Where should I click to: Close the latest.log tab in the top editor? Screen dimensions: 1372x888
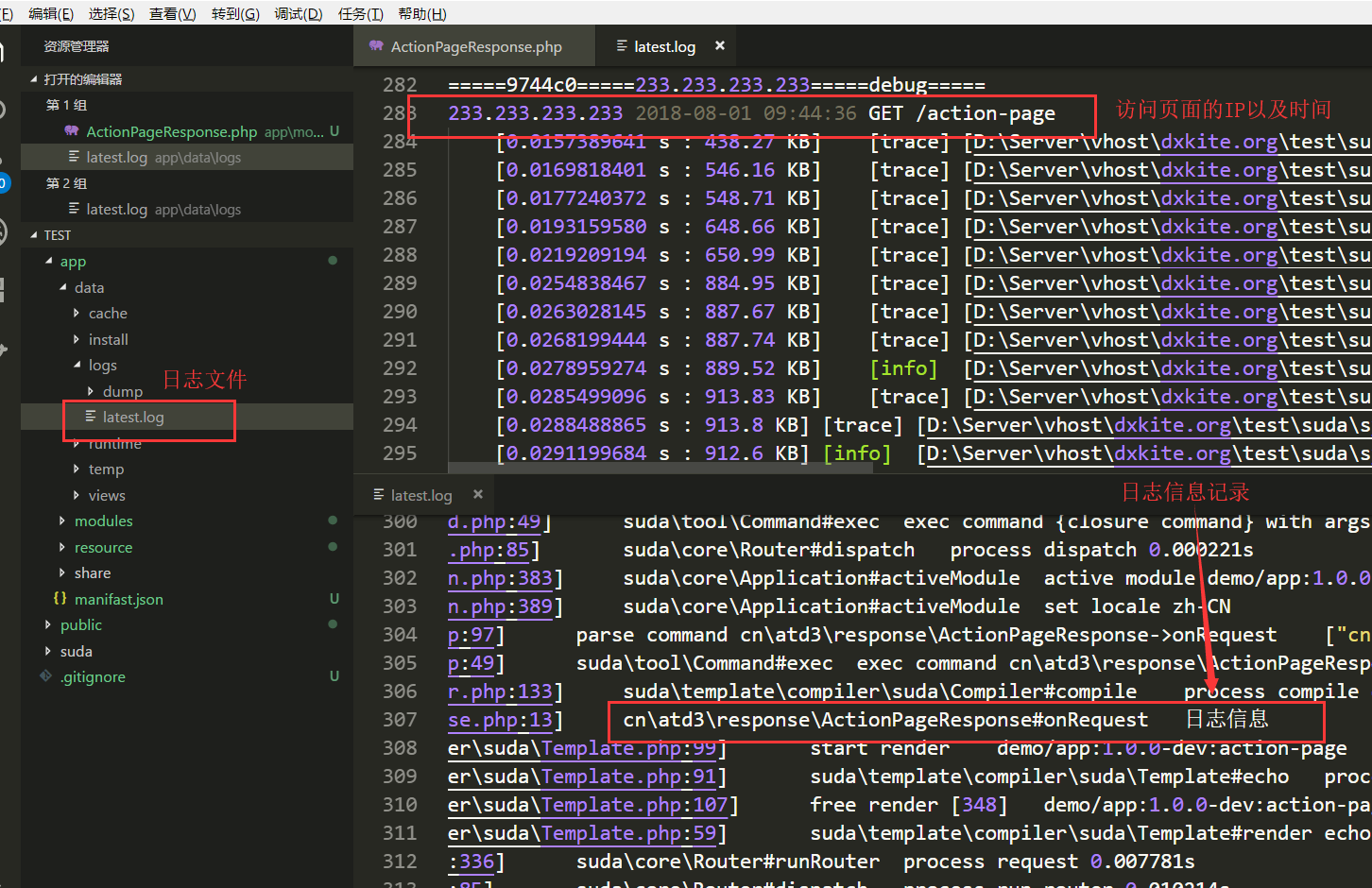tap(720, 45)
